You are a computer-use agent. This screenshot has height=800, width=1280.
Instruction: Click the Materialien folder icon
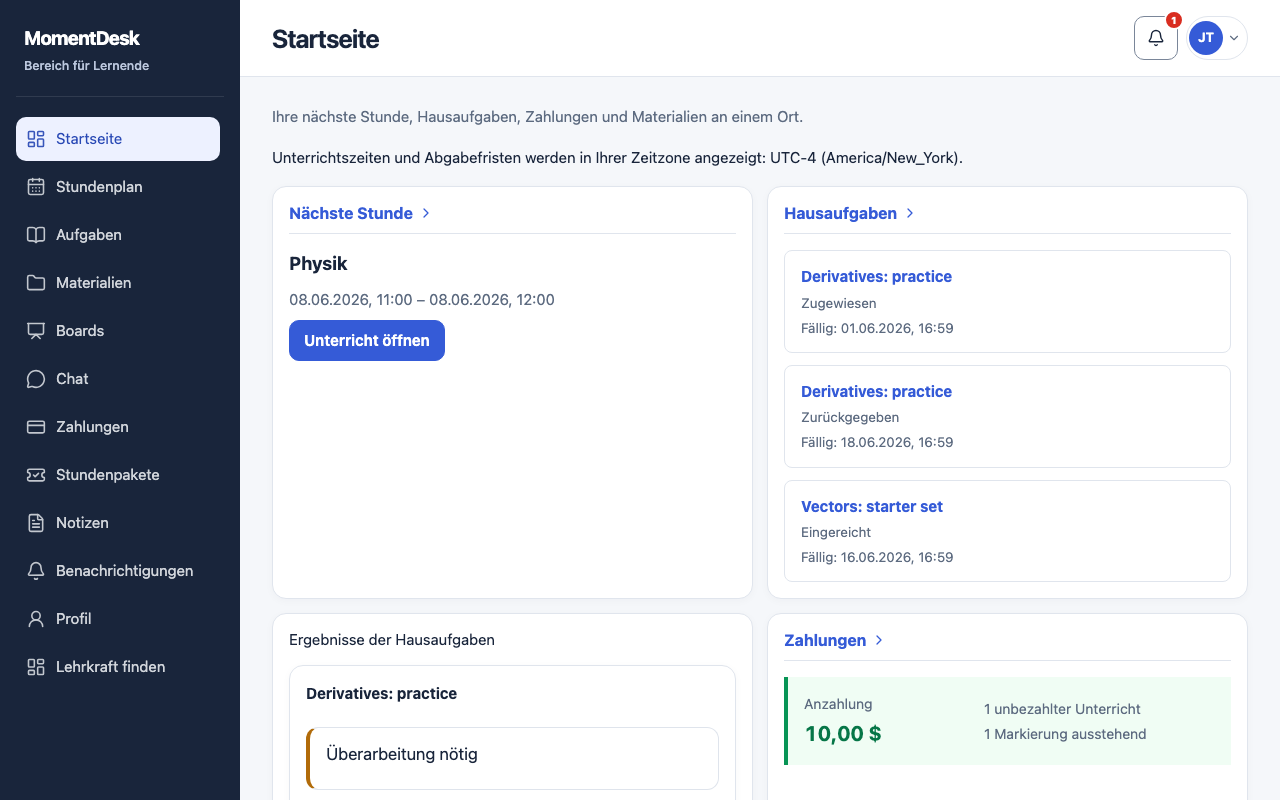coord(36,283)
